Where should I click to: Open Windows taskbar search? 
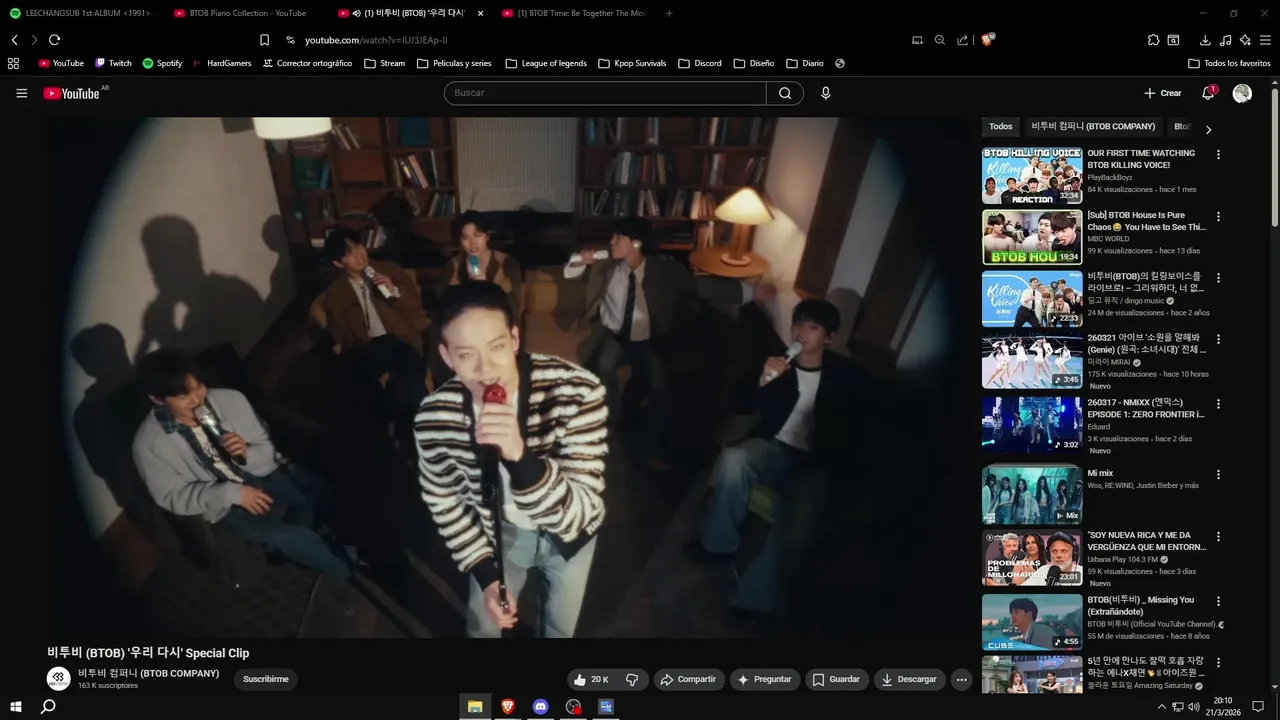[x=48, y=707]
